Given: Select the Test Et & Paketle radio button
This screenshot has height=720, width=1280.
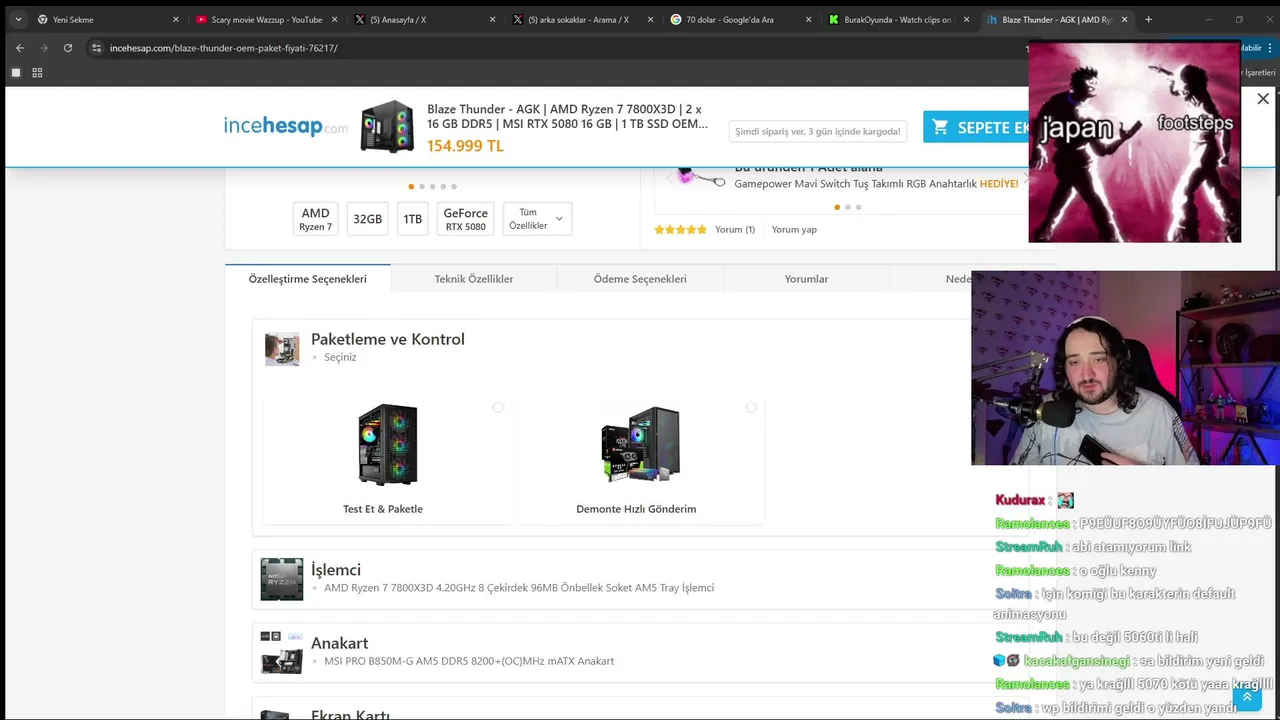Looking at the screenshot, I should (x=498, y=408).
